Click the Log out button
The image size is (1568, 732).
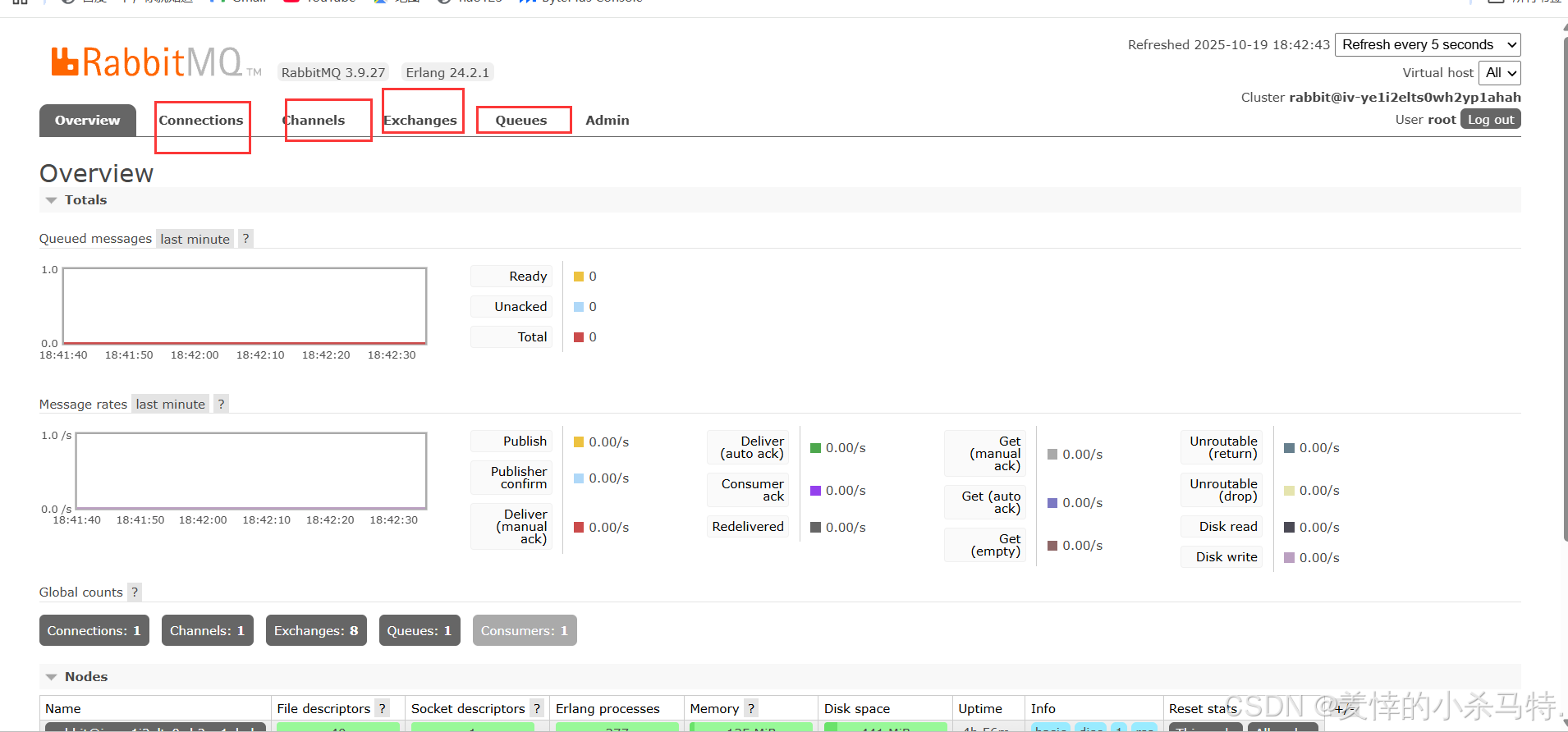click(1490, 120)
